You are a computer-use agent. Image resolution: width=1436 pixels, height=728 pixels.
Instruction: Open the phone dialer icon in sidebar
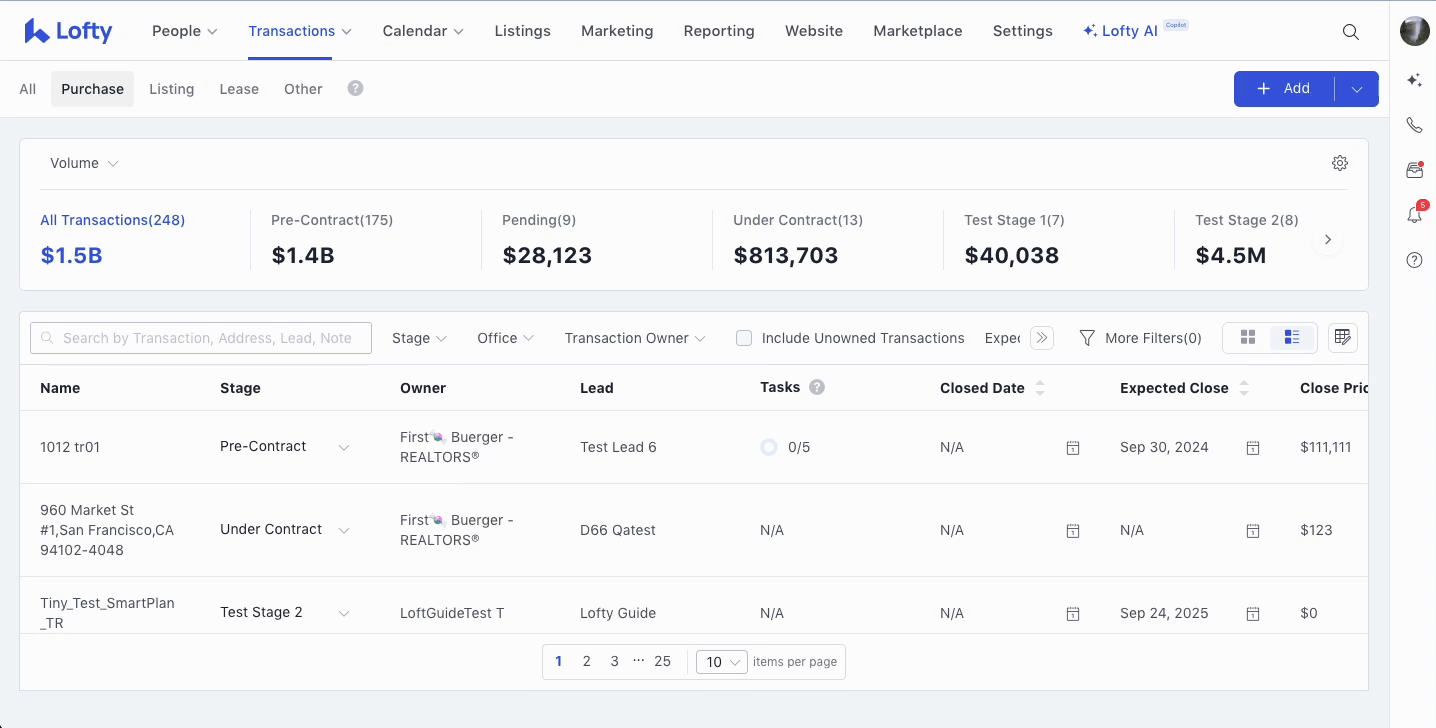1414,125
